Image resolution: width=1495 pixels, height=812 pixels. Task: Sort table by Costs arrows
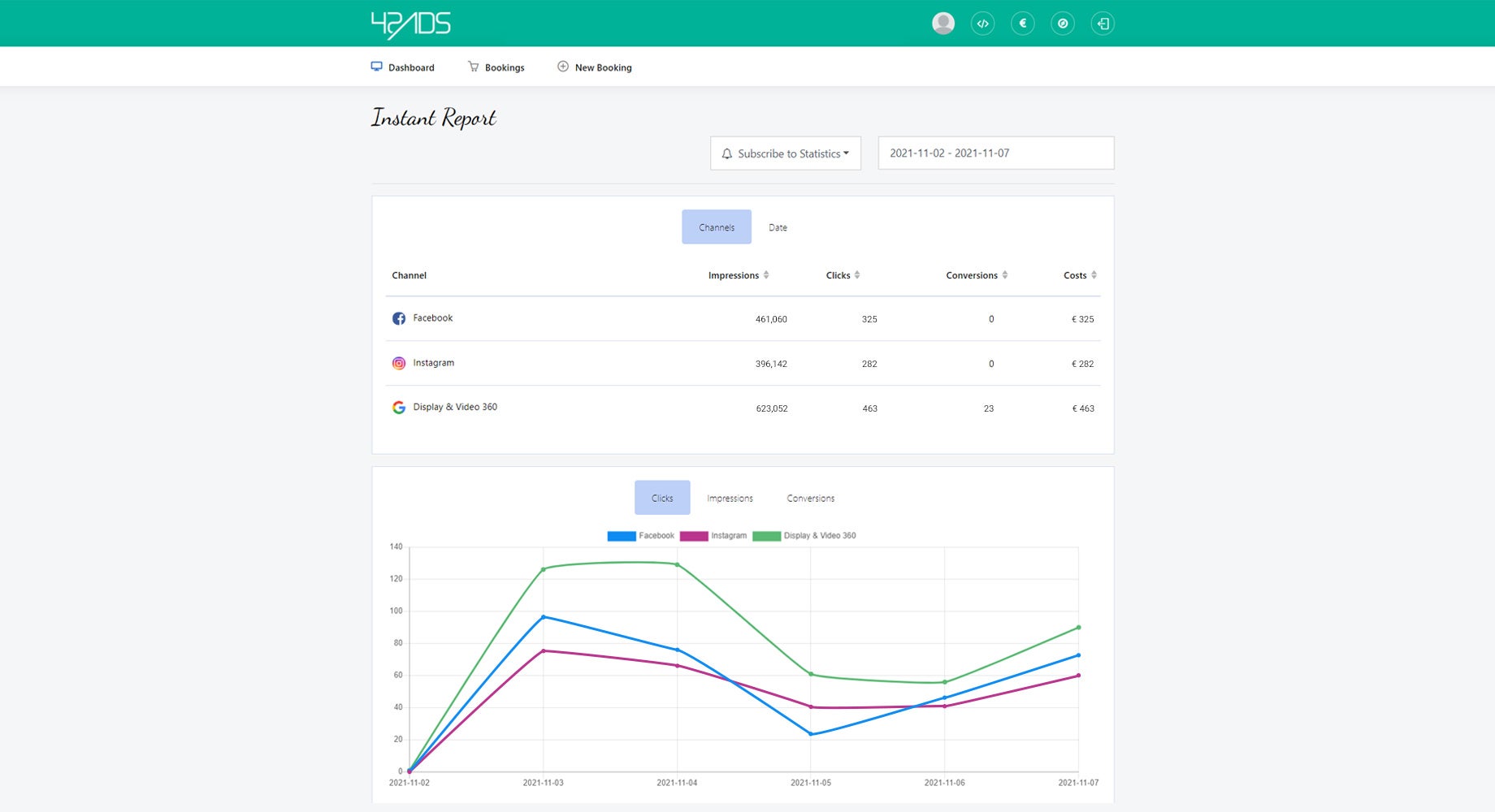1094,275
